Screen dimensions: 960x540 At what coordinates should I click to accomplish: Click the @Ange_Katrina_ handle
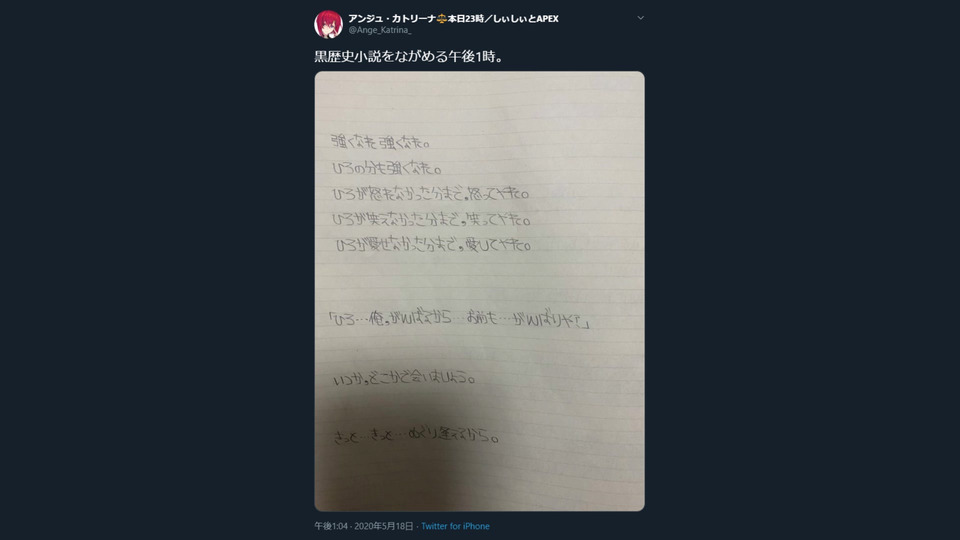tap(380, 30)
